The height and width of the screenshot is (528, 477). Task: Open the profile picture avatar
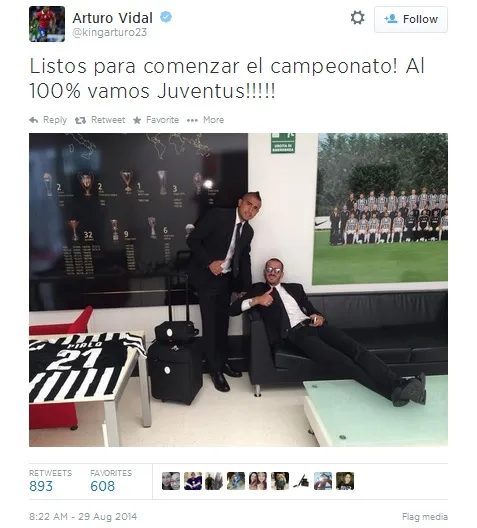click(x=47, y=24)
